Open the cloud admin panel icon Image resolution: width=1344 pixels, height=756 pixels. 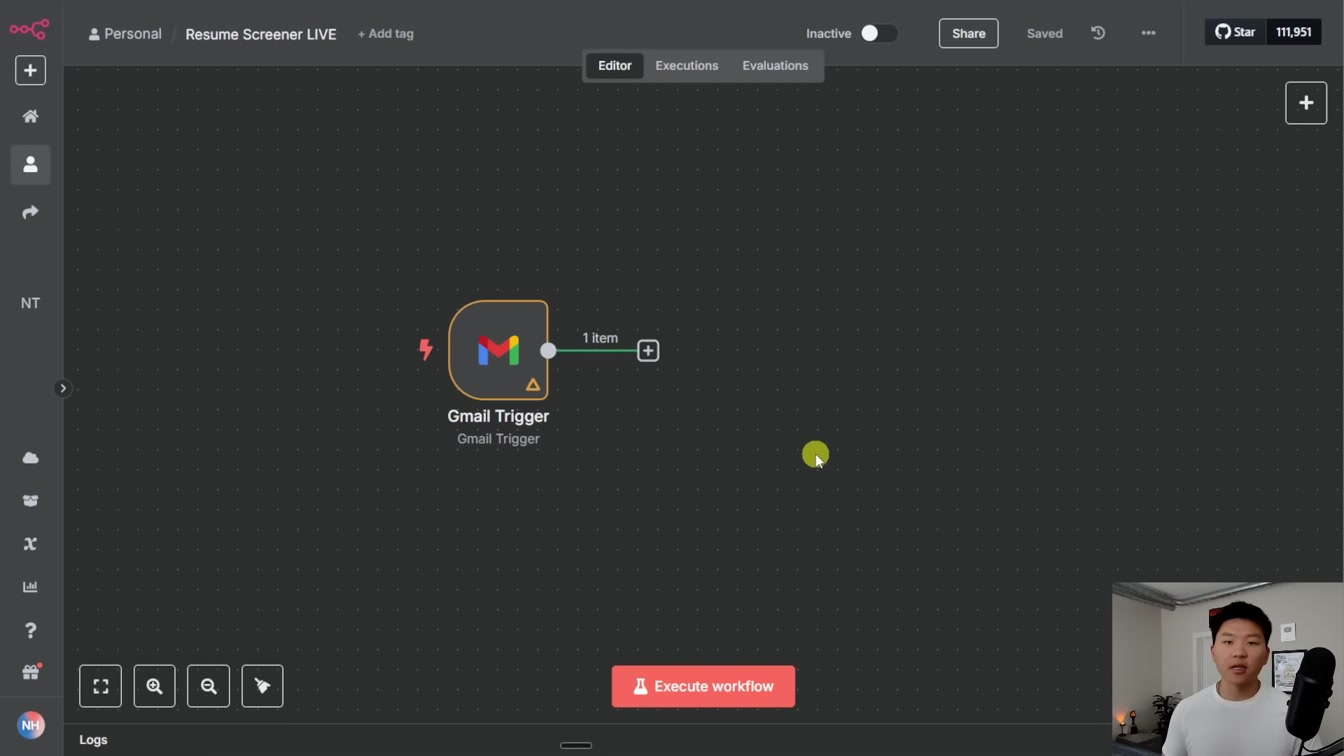pyautogui.click(x=30, y=458)
